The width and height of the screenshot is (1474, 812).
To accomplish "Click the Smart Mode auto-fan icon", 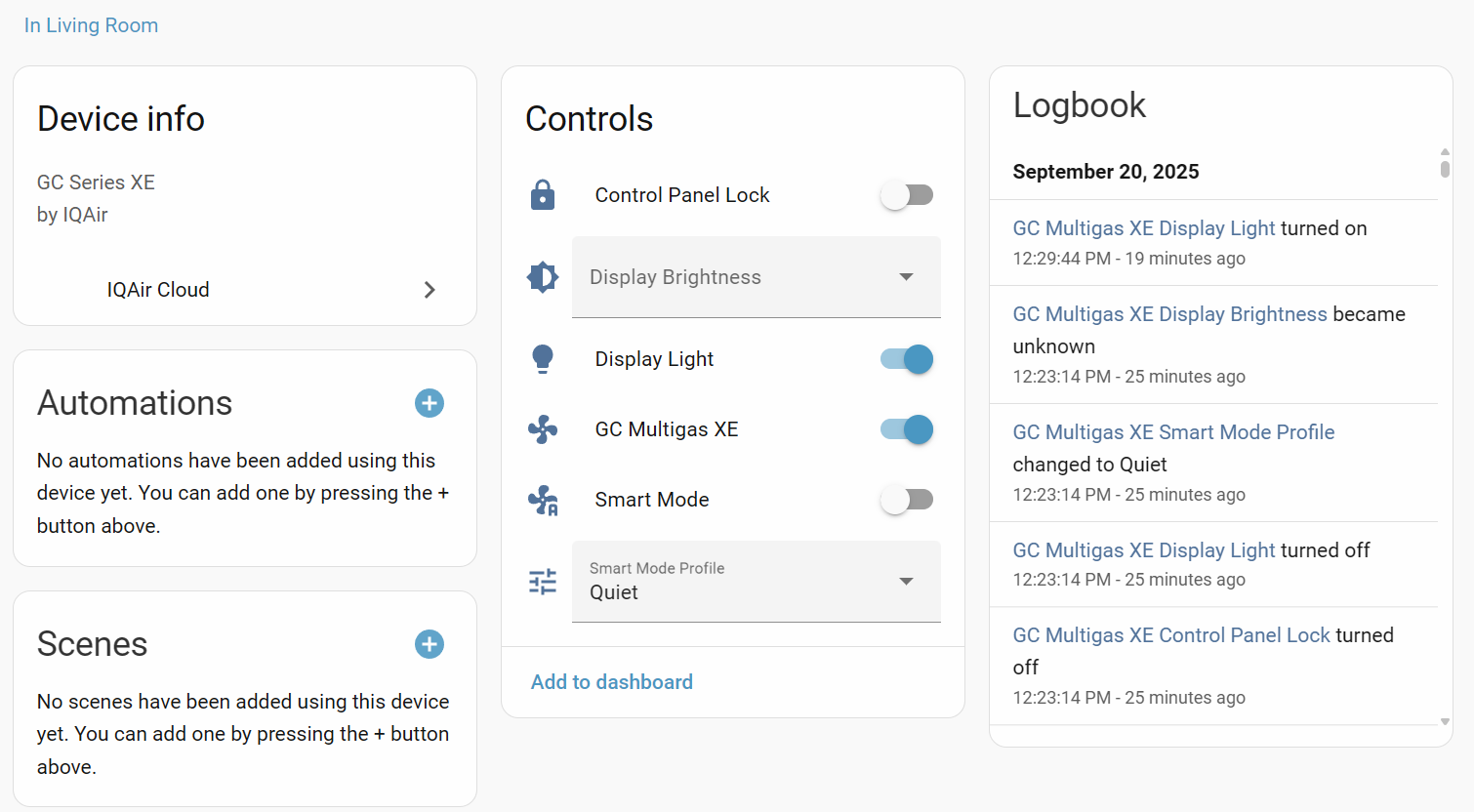I will (x=543, y=500).
